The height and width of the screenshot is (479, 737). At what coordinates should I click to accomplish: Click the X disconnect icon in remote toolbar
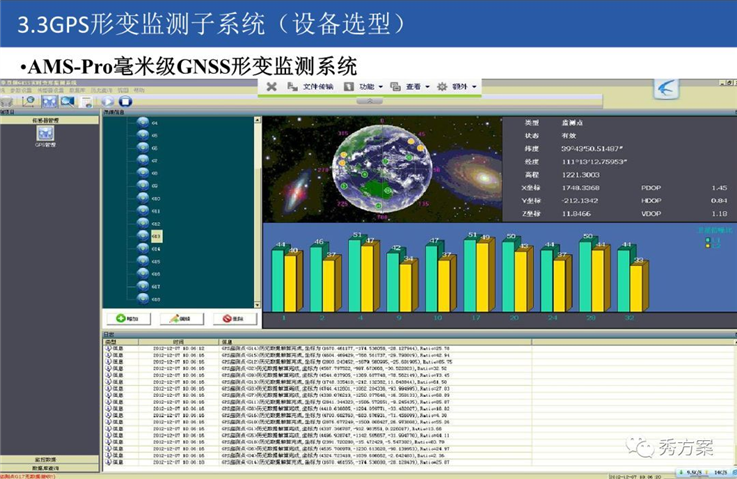(x=271, y=86)
